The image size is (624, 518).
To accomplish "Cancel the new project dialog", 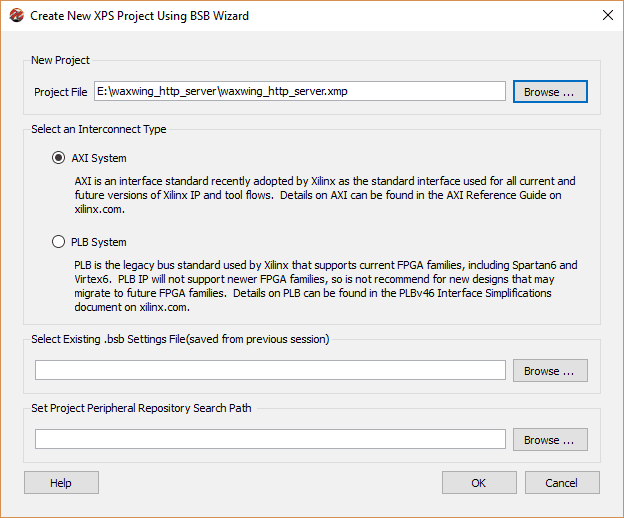I will coord(562,483).
